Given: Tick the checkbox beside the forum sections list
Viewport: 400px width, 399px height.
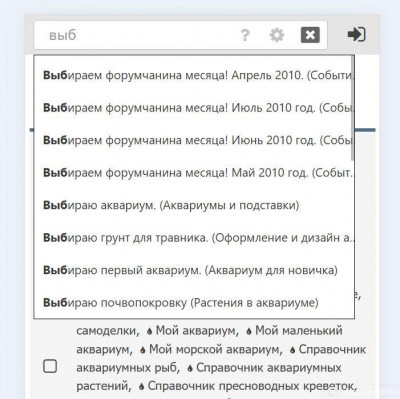Looking at the screenshot, I should [50, 366].
